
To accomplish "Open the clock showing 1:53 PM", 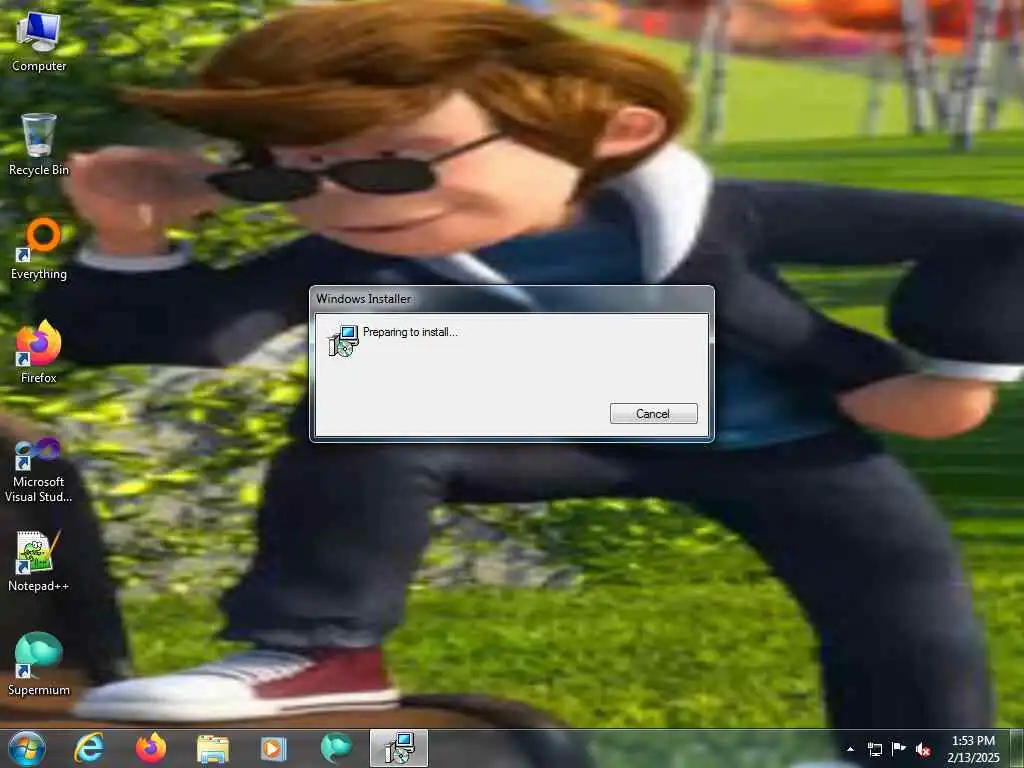I will [973, 749].
